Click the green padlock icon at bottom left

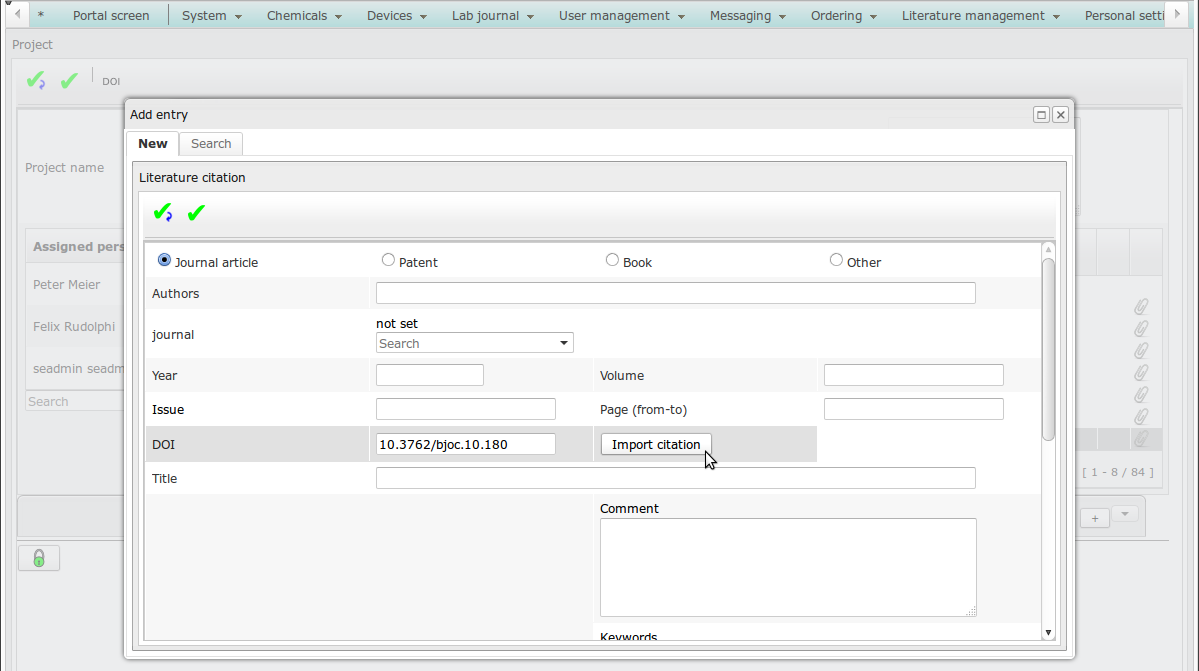(39, 558)
